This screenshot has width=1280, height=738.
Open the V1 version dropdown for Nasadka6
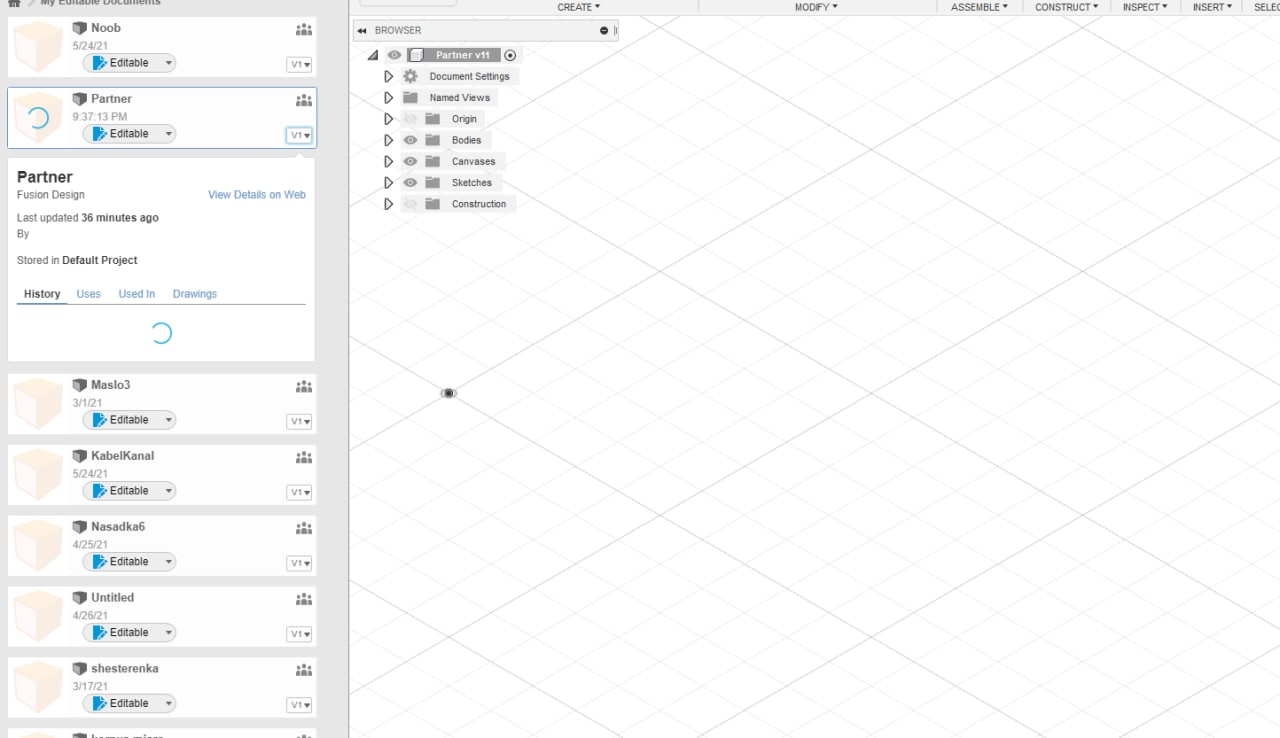tap(299, 564)
